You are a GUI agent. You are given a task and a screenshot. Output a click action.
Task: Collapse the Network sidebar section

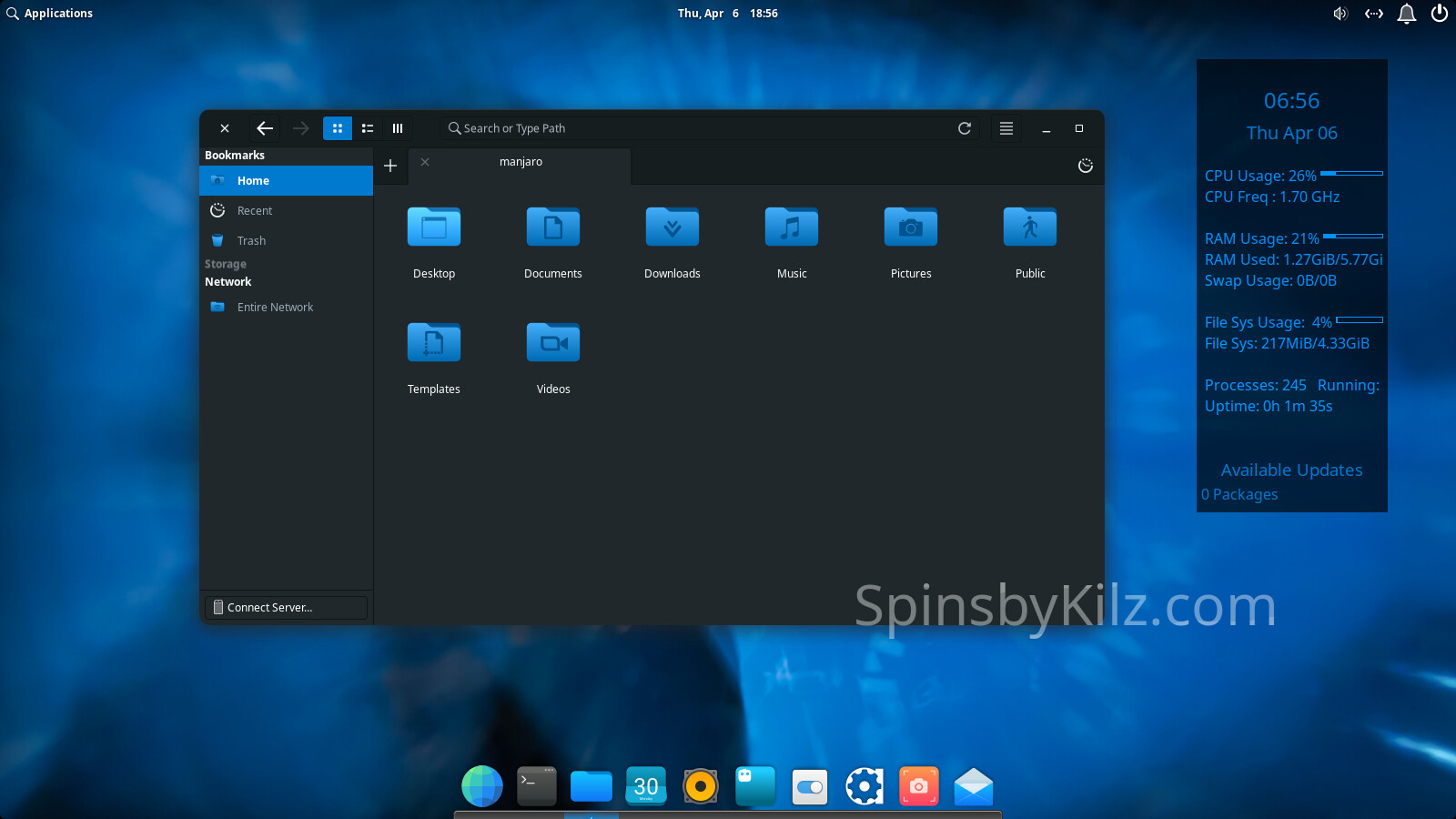[x=228, y=282]
